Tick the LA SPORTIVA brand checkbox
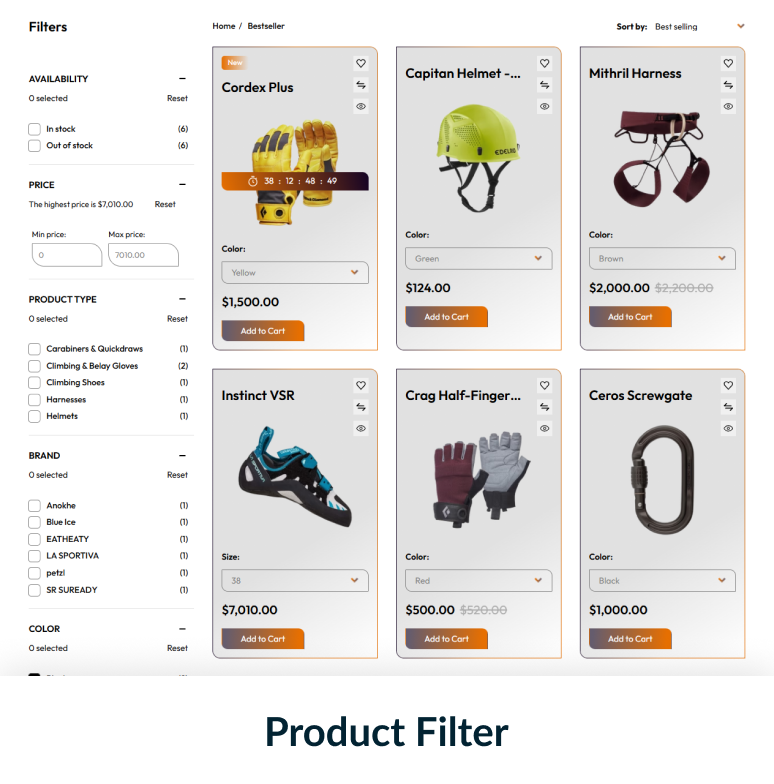The image size is (774, 784). coord(34,556)
